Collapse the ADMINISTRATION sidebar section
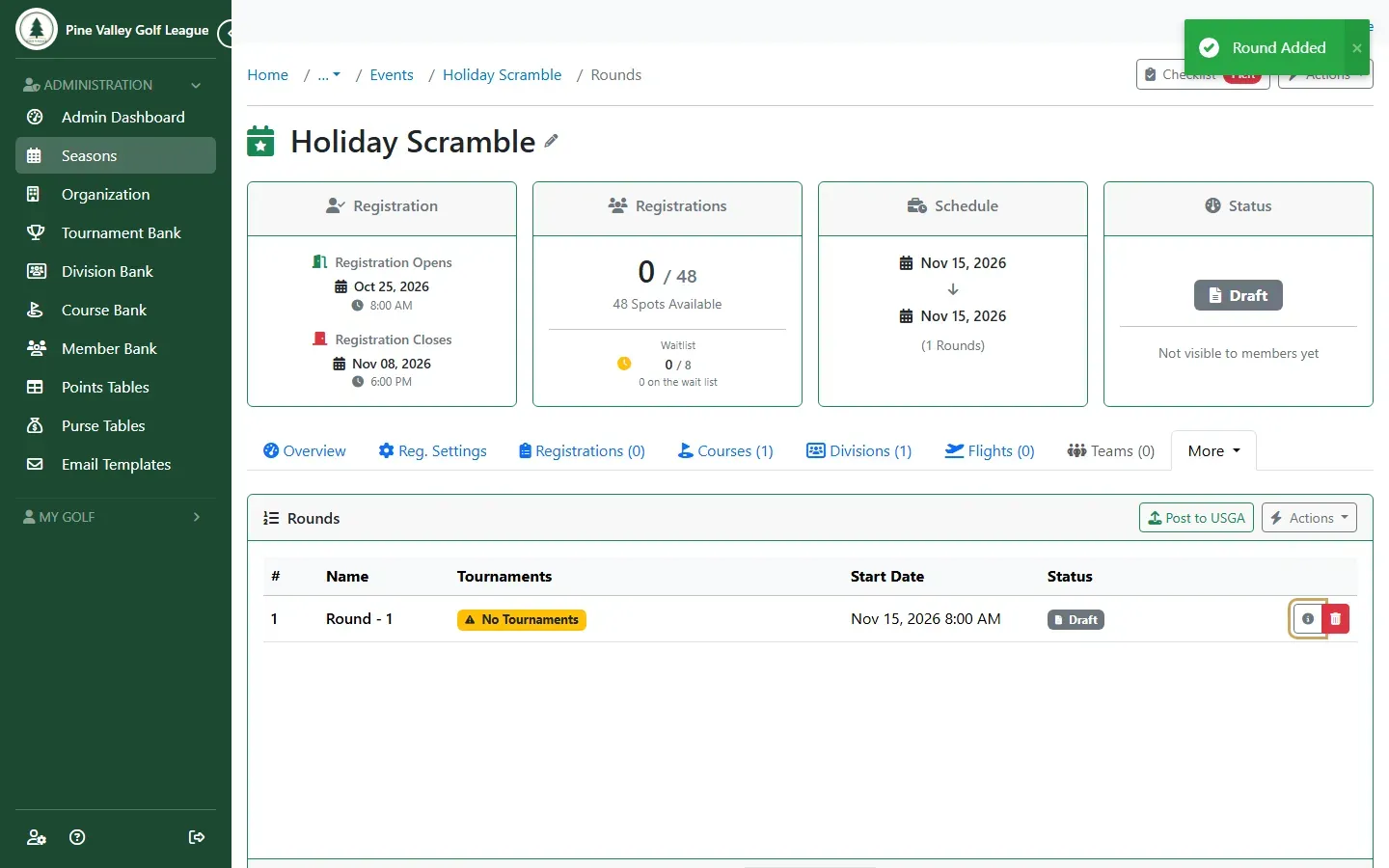This screenshot has height=868, width=1389. [x=116, y=85]
